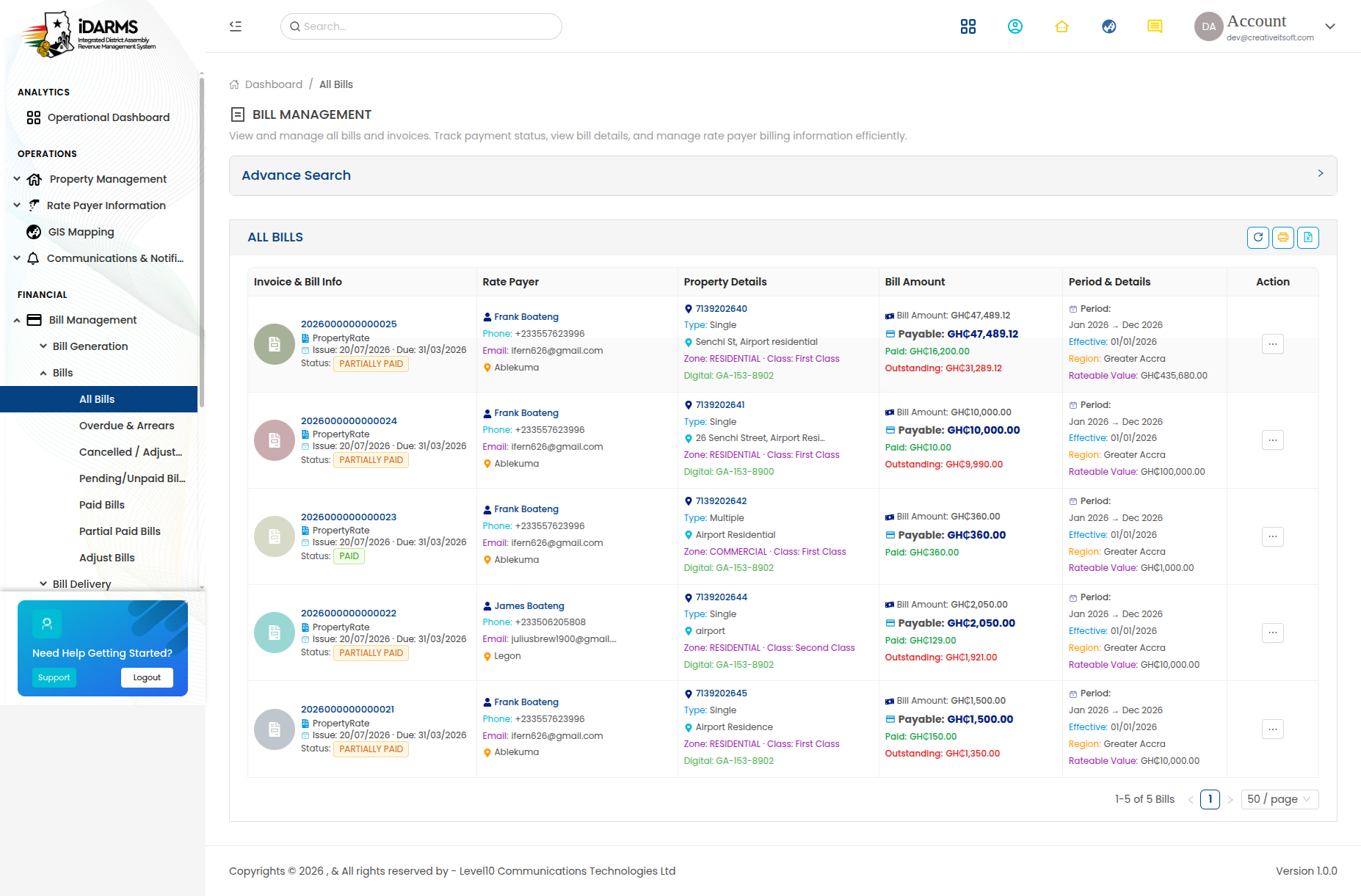Image resolution: width=1361 pixels, height=896 pixels.
Task: Open property link 7139202644
Action: [721, 597]
